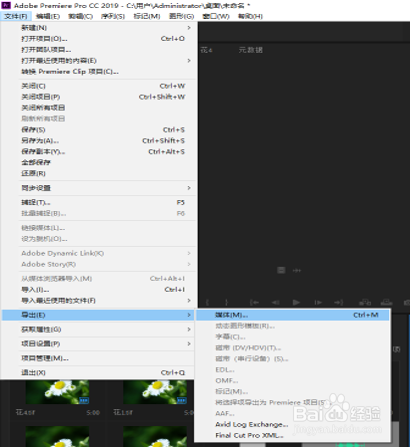
Task: Choose 还原(R) menu item
Action: point(98,173)
